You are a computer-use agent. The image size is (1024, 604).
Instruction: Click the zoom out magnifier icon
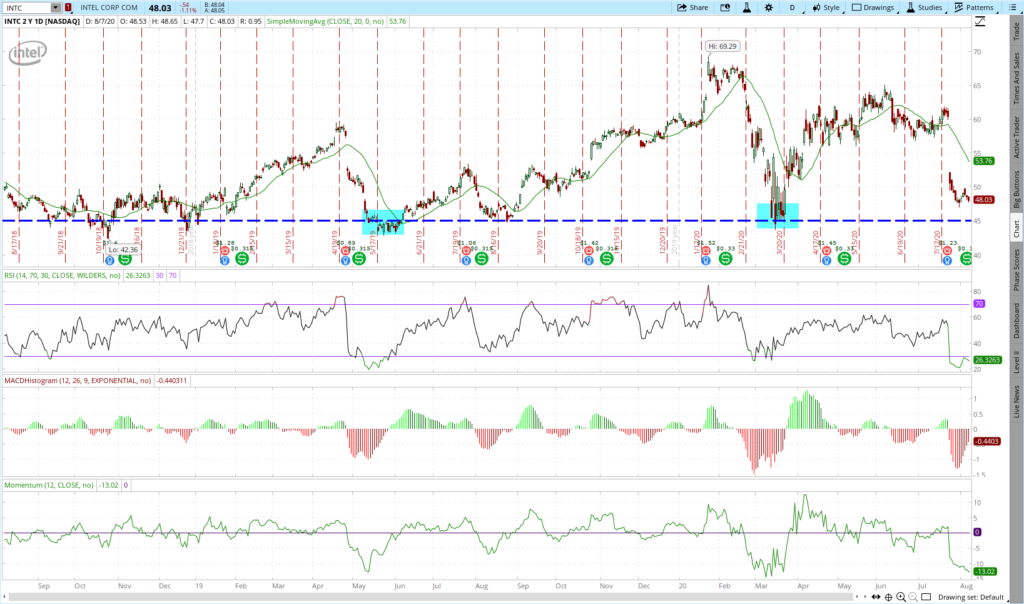[913, 597]
